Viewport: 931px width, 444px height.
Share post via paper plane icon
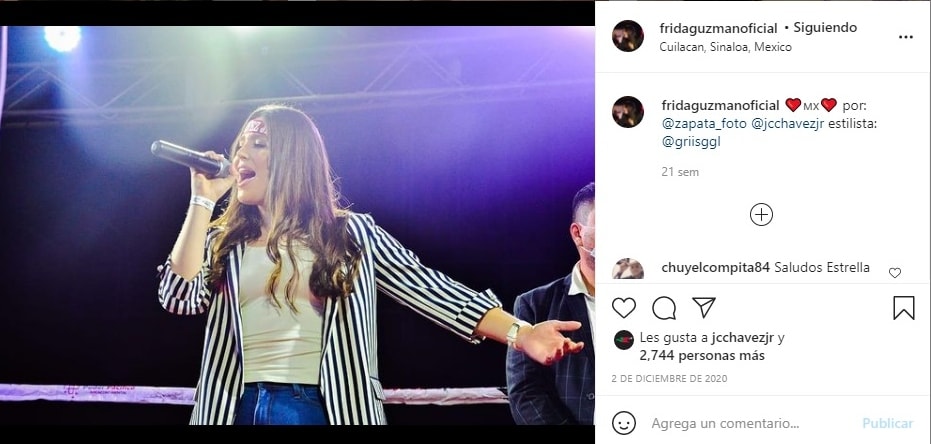[x=704, y=308]
